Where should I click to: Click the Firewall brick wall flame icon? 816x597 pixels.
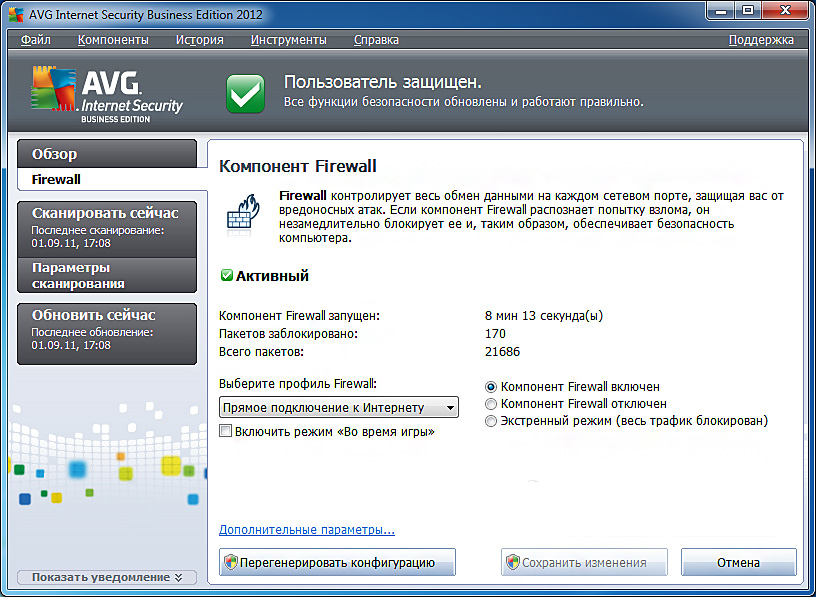(x=243, y=216)
